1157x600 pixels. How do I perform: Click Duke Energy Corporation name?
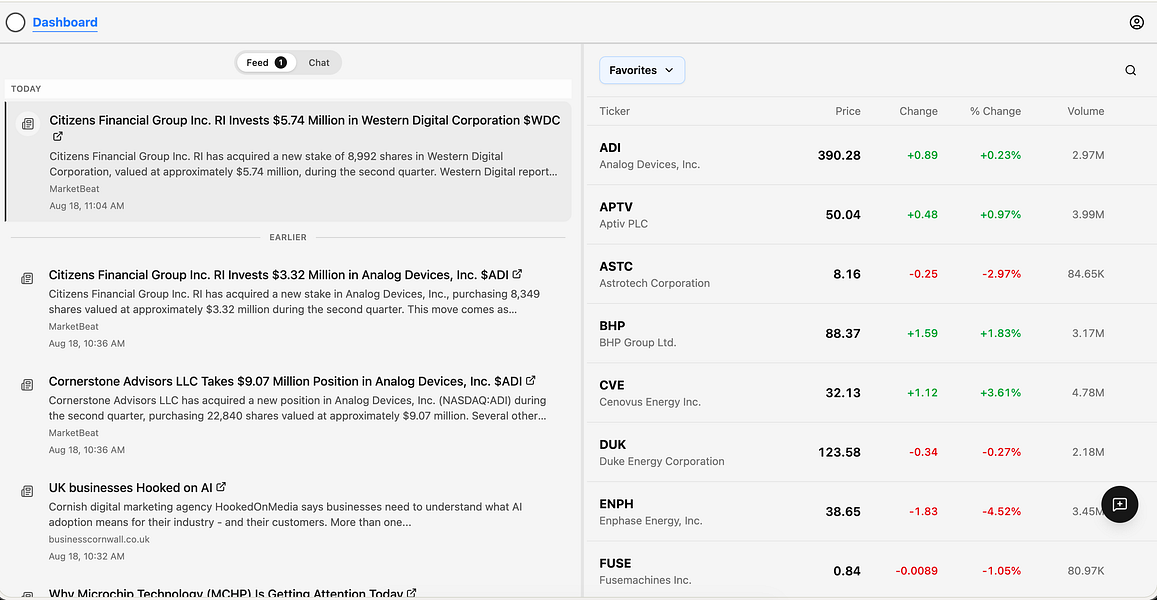click(662, 461)
